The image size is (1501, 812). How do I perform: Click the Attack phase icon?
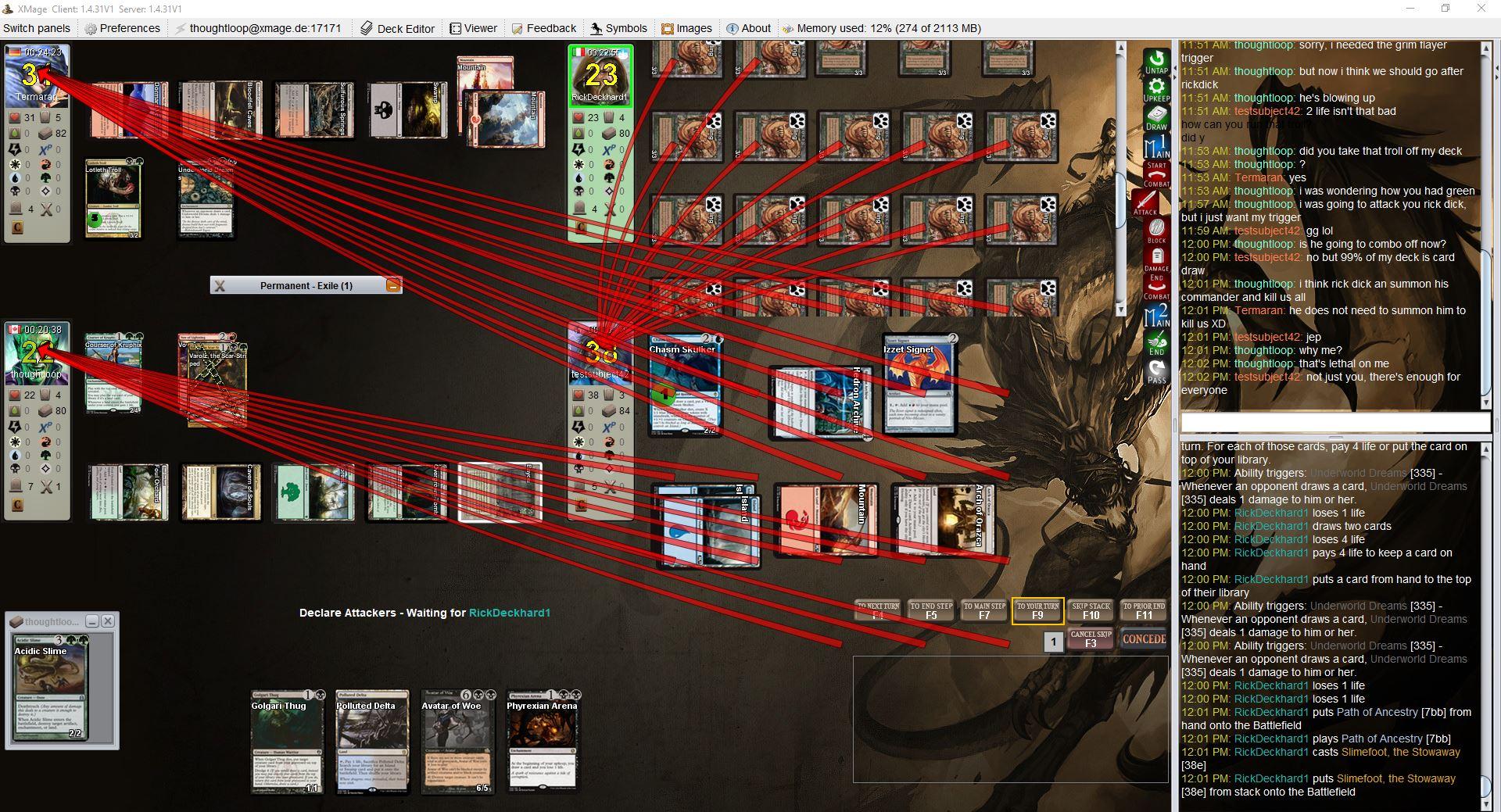[x=1146, y=202]
